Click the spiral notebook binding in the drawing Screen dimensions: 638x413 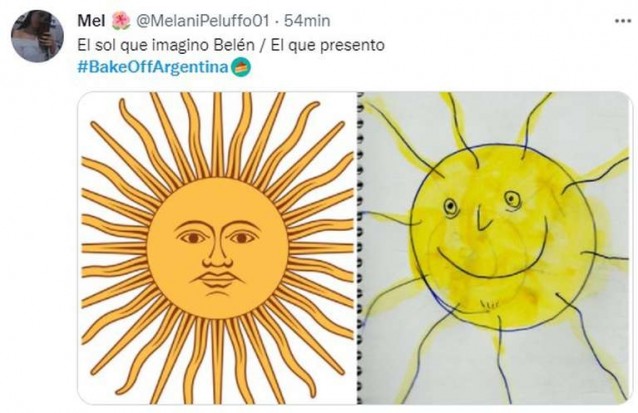pyautogui.click(x=360, y=248)
